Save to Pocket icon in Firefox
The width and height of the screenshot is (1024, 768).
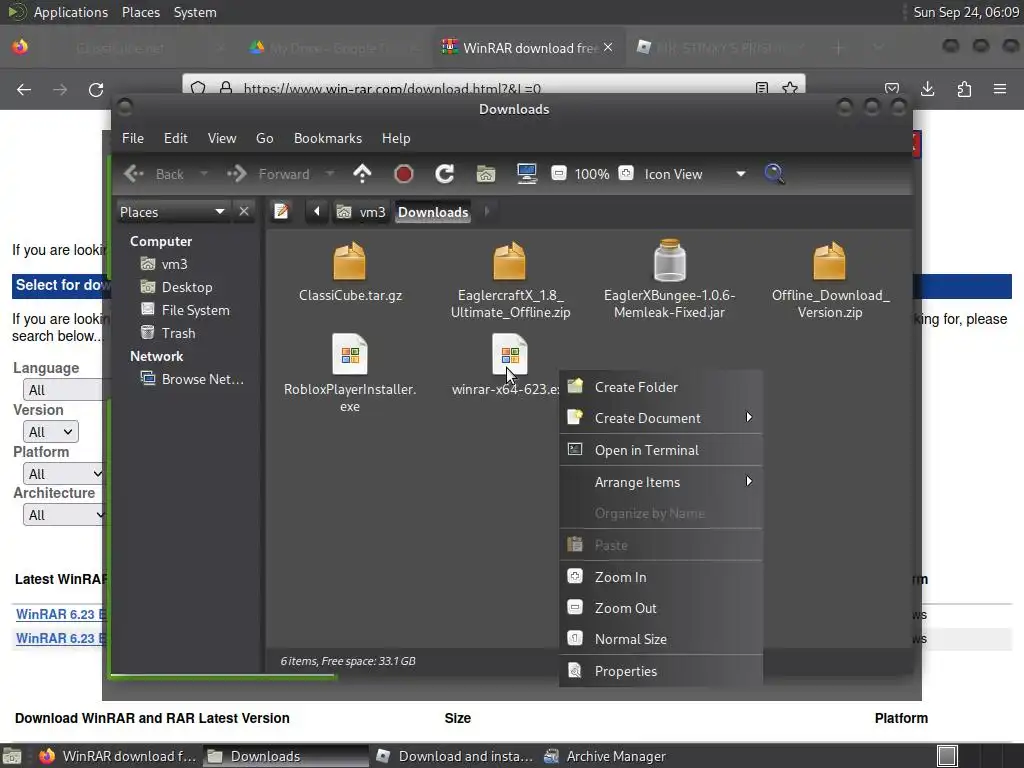coord(891,89)
